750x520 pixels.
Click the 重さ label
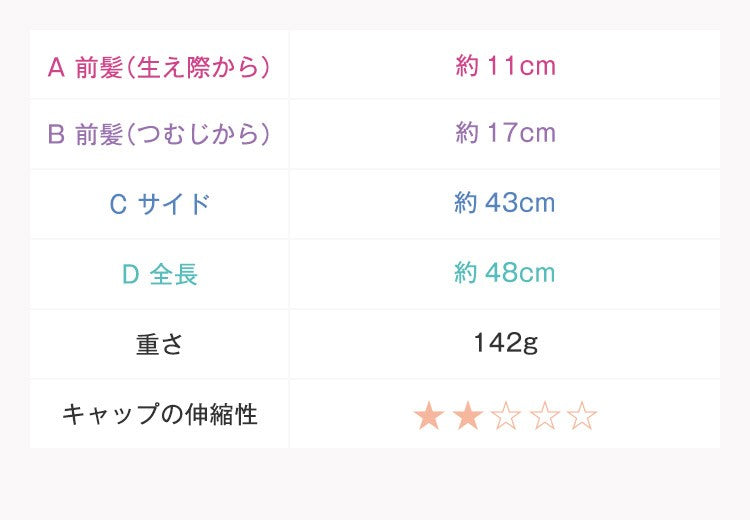[159, 344]
